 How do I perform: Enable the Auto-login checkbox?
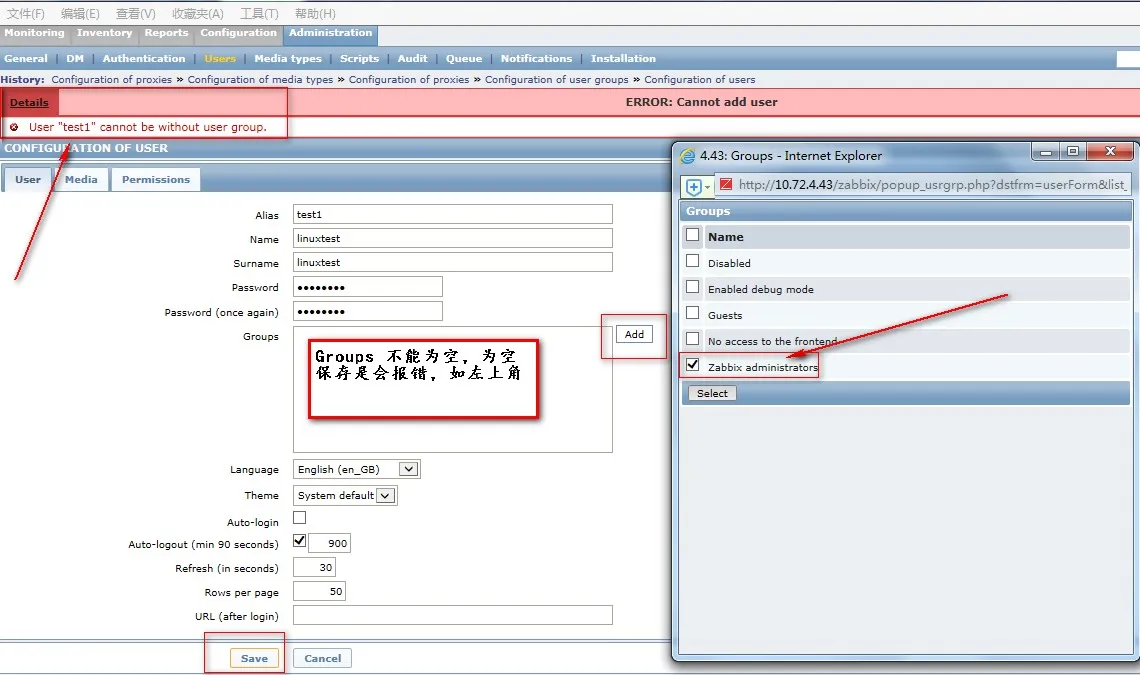point(300,518)
